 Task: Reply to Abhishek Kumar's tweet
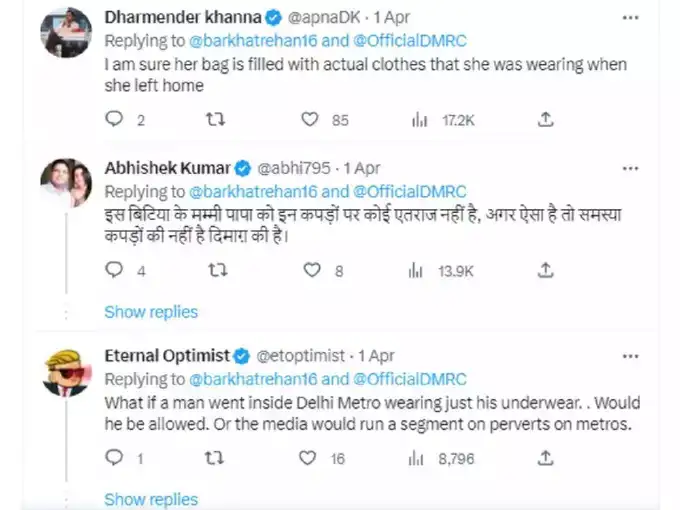(114, 270)
